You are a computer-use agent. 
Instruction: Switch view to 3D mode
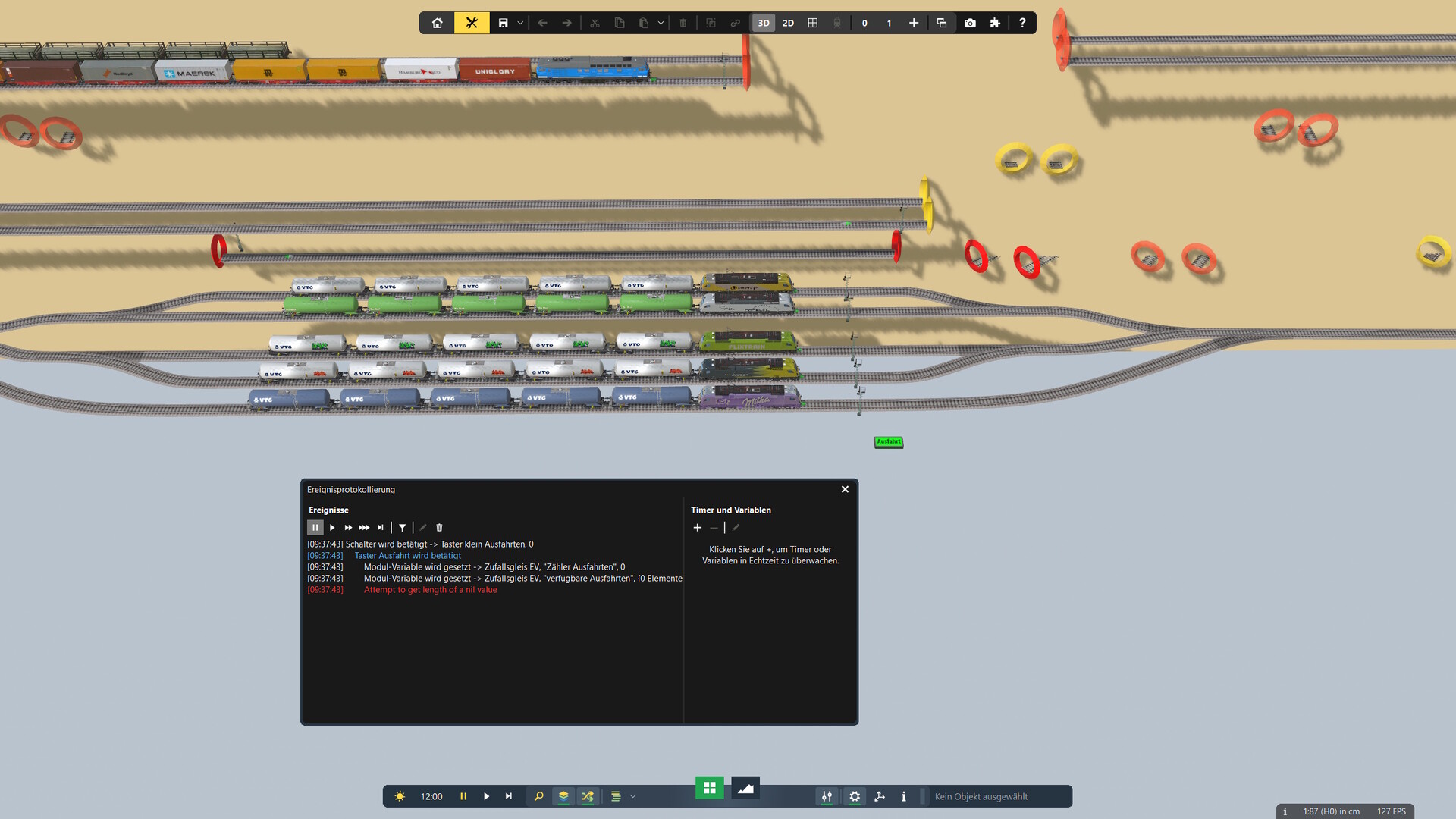pyautogui.click(x=764, y=23)
